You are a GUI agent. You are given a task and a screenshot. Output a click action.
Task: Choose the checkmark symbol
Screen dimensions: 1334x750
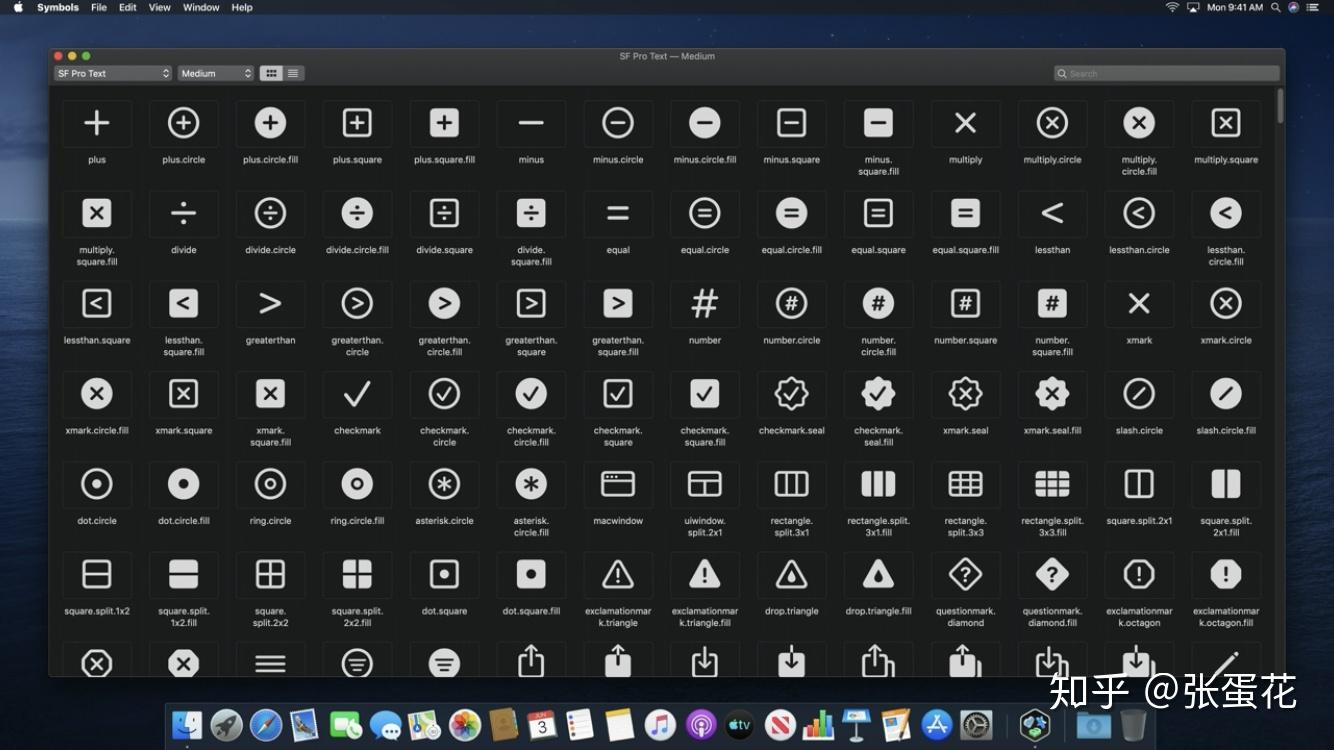pyautogui.click(x=357, y=394)
